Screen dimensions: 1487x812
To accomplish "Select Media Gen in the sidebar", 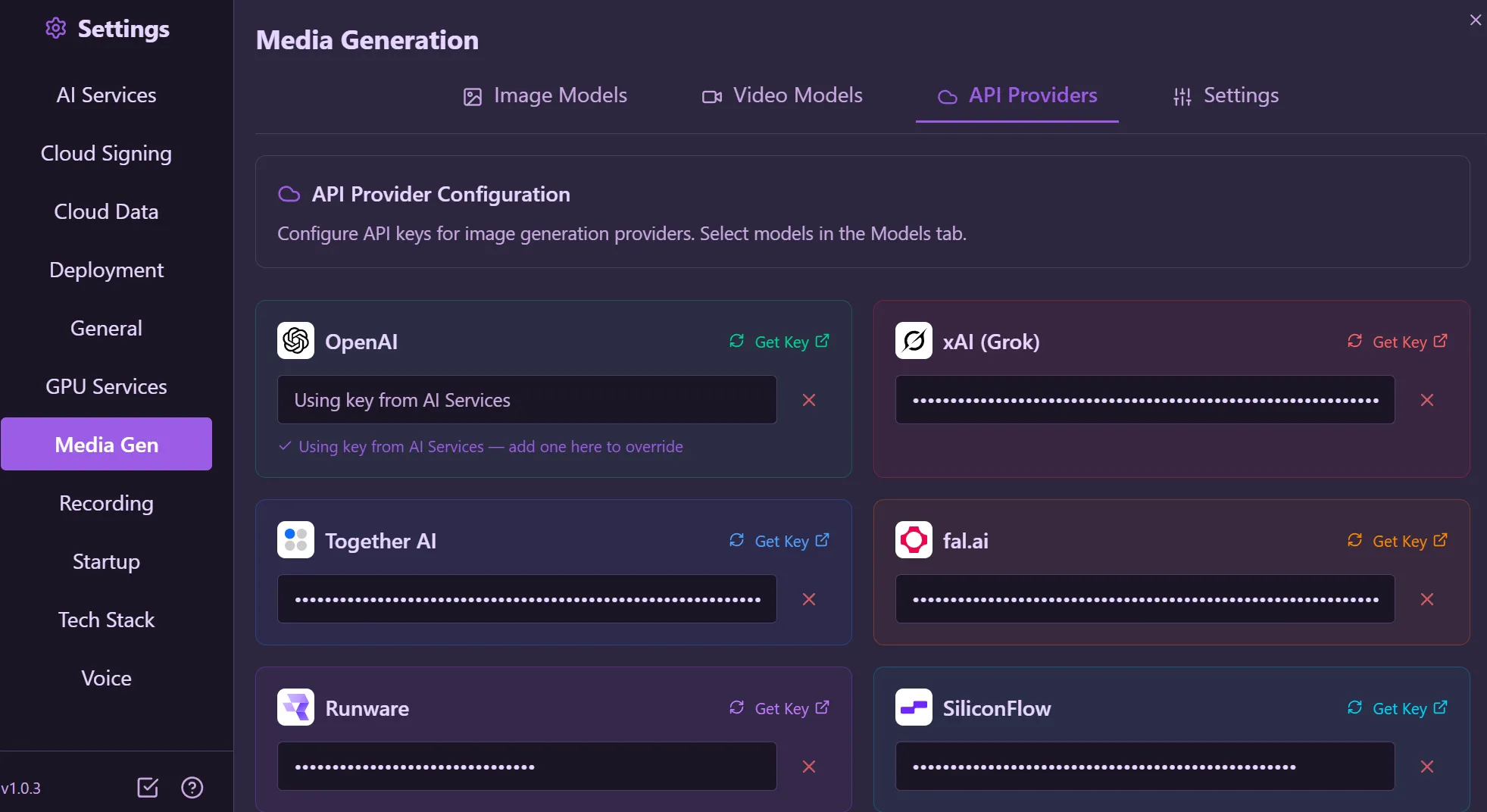I will pyautogui.click(x=106, y=444).
